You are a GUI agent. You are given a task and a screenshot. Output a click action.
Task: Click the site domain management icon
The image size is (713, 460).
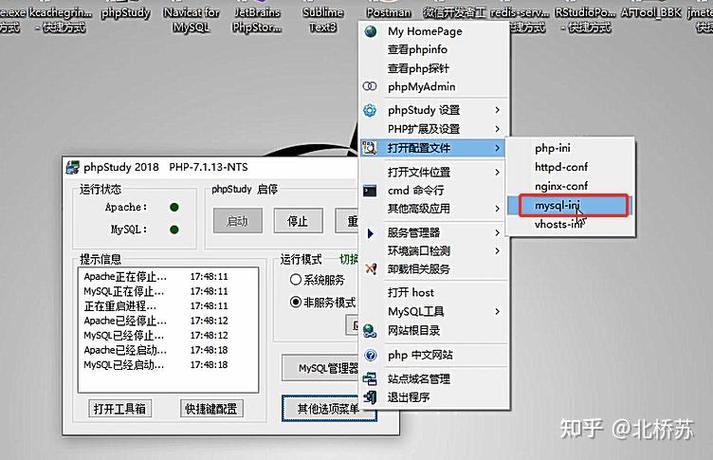point(370,379)
